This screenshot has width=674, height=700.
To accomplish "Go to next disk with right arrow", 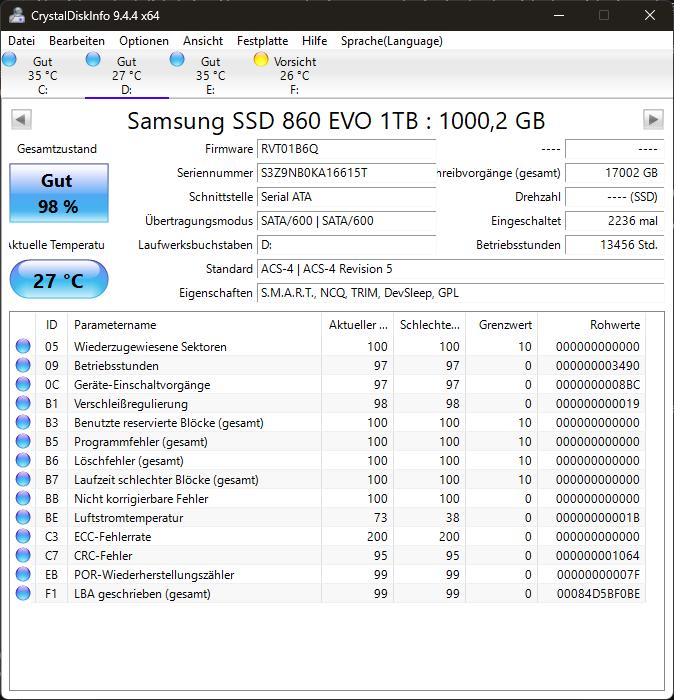I will pos(653,120).
